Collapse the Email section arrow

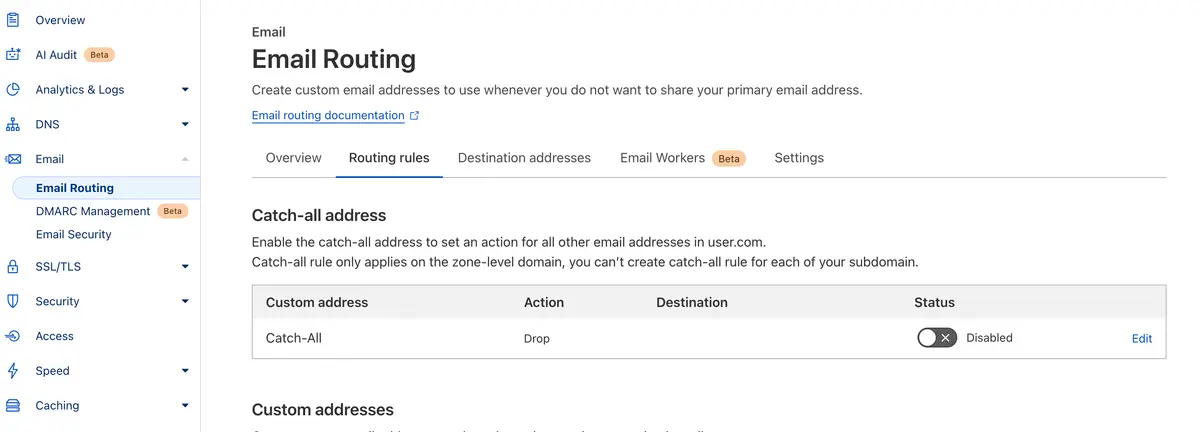pos(185,159)
